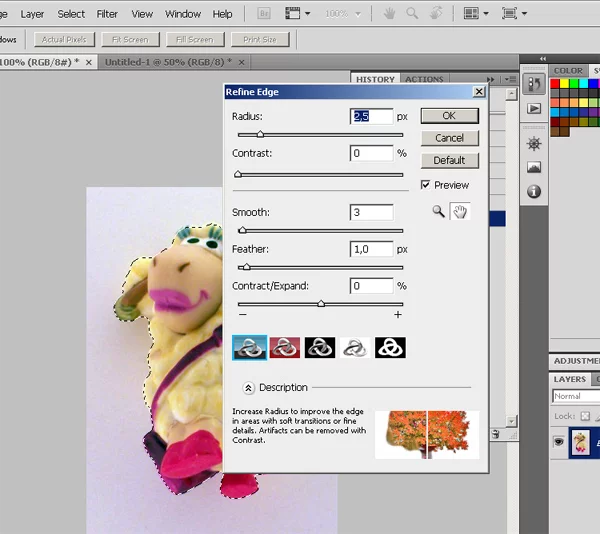Screen dimensions: 600x534
Task: Open the Layers panel tab
Action: pyautogui.click(x=569, y=379)
